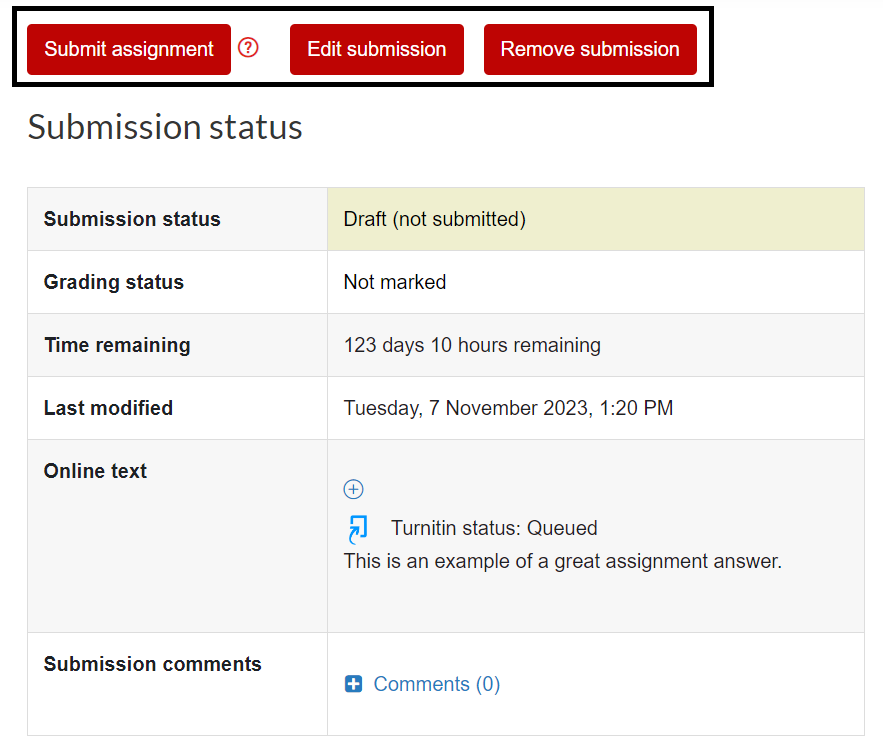
Task: Click the bold 'Submission status' table row label
Action: click(132, 219)
